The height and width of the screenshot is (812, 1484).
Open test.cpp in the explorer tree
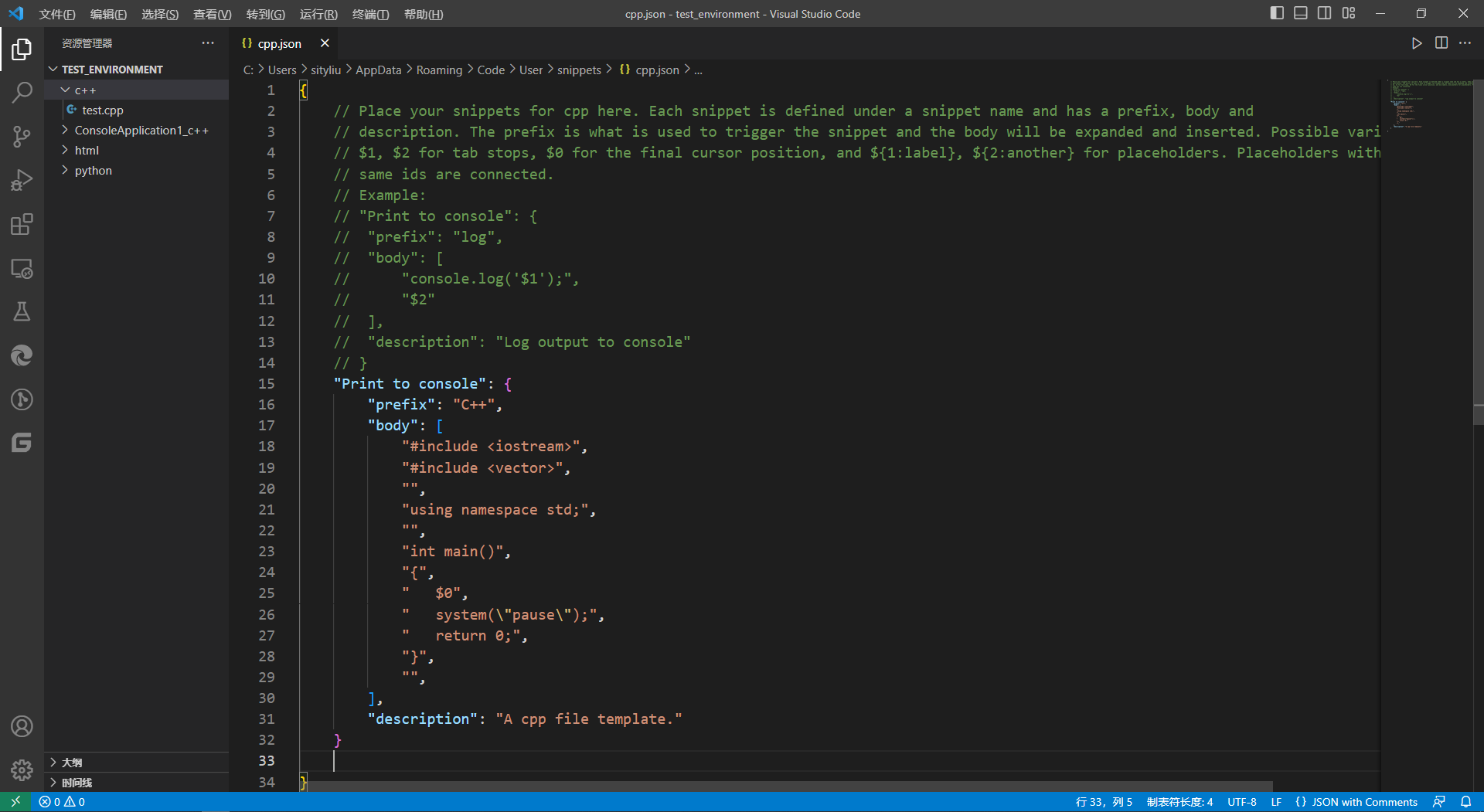coord(137,110)
